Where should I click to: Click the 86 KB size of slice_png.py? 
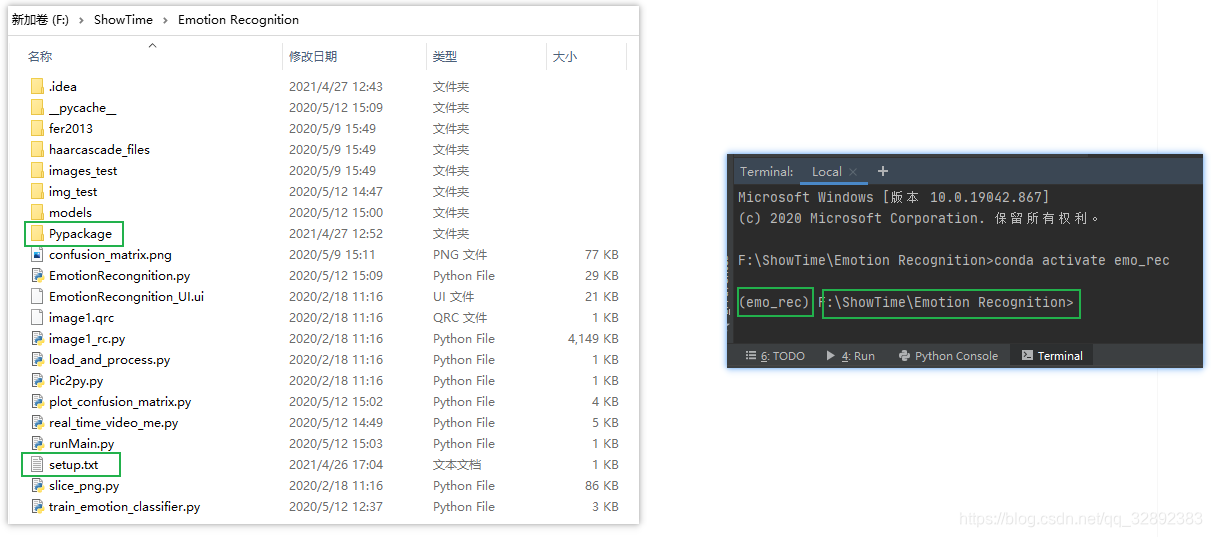click(602, 485)
